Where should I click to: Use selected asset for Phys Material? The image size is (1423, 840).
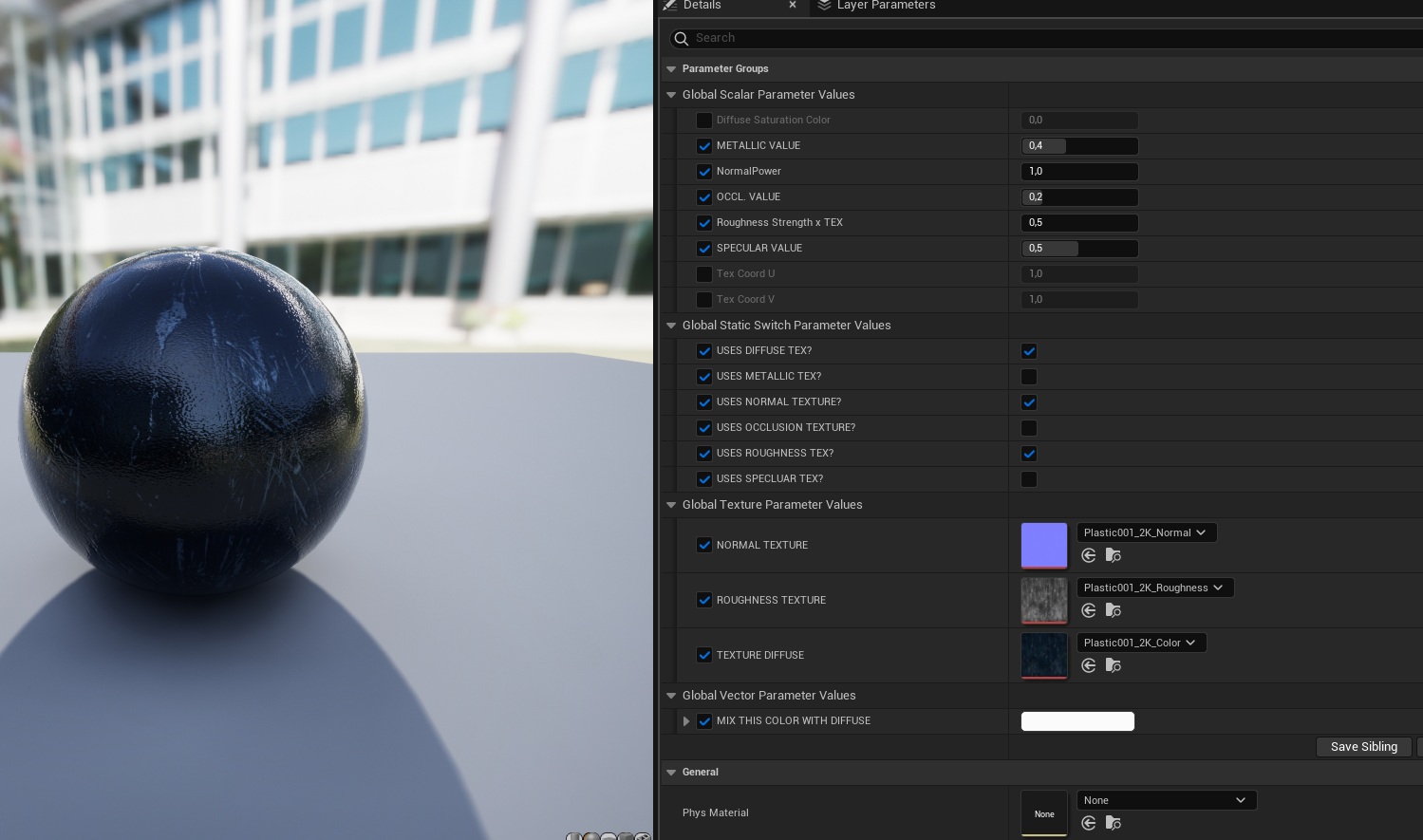(1089, 823)
